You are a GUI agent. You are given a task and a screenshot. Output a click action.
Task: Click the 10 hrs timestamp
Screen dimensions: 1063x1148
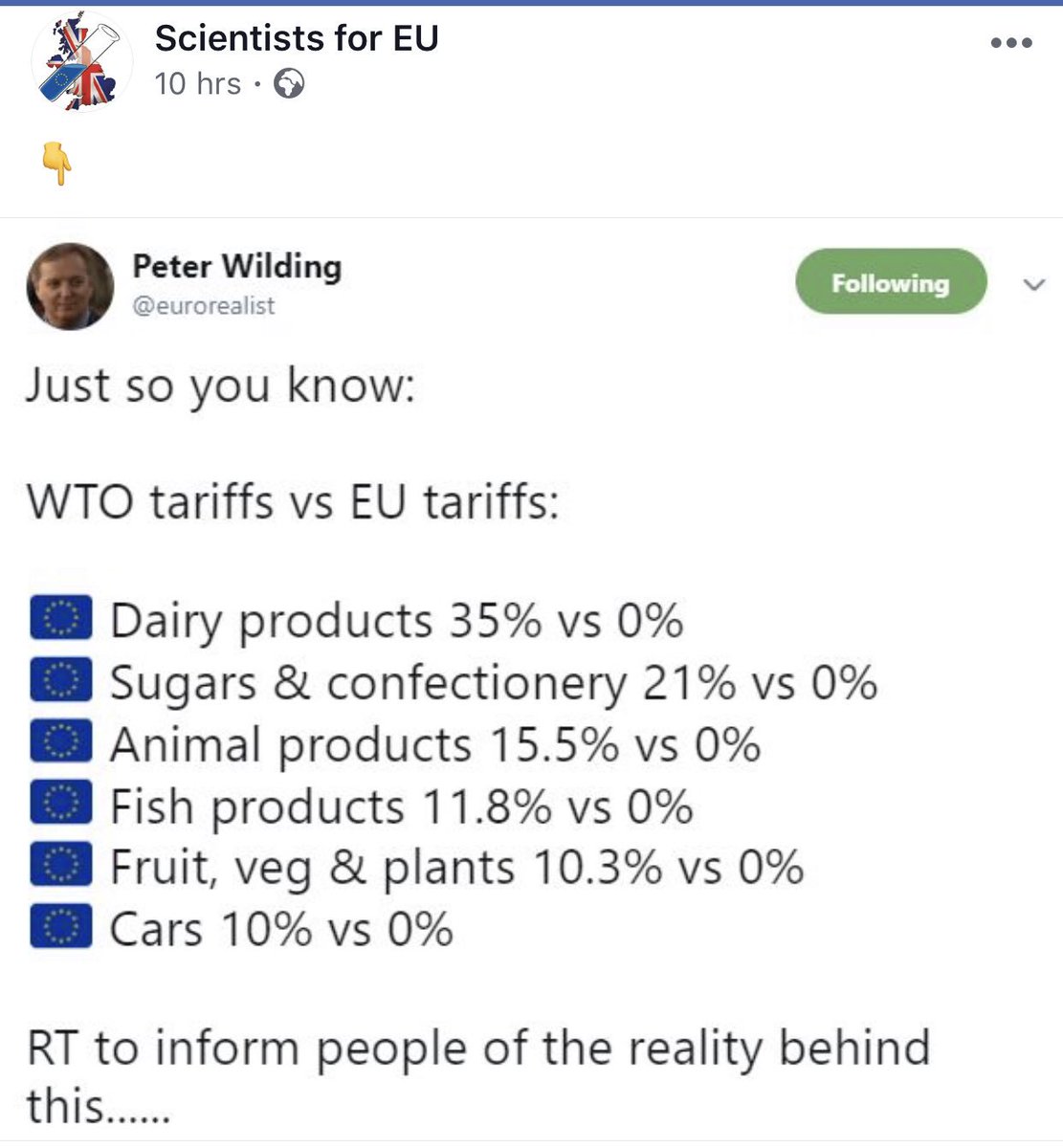click(198, 84)
